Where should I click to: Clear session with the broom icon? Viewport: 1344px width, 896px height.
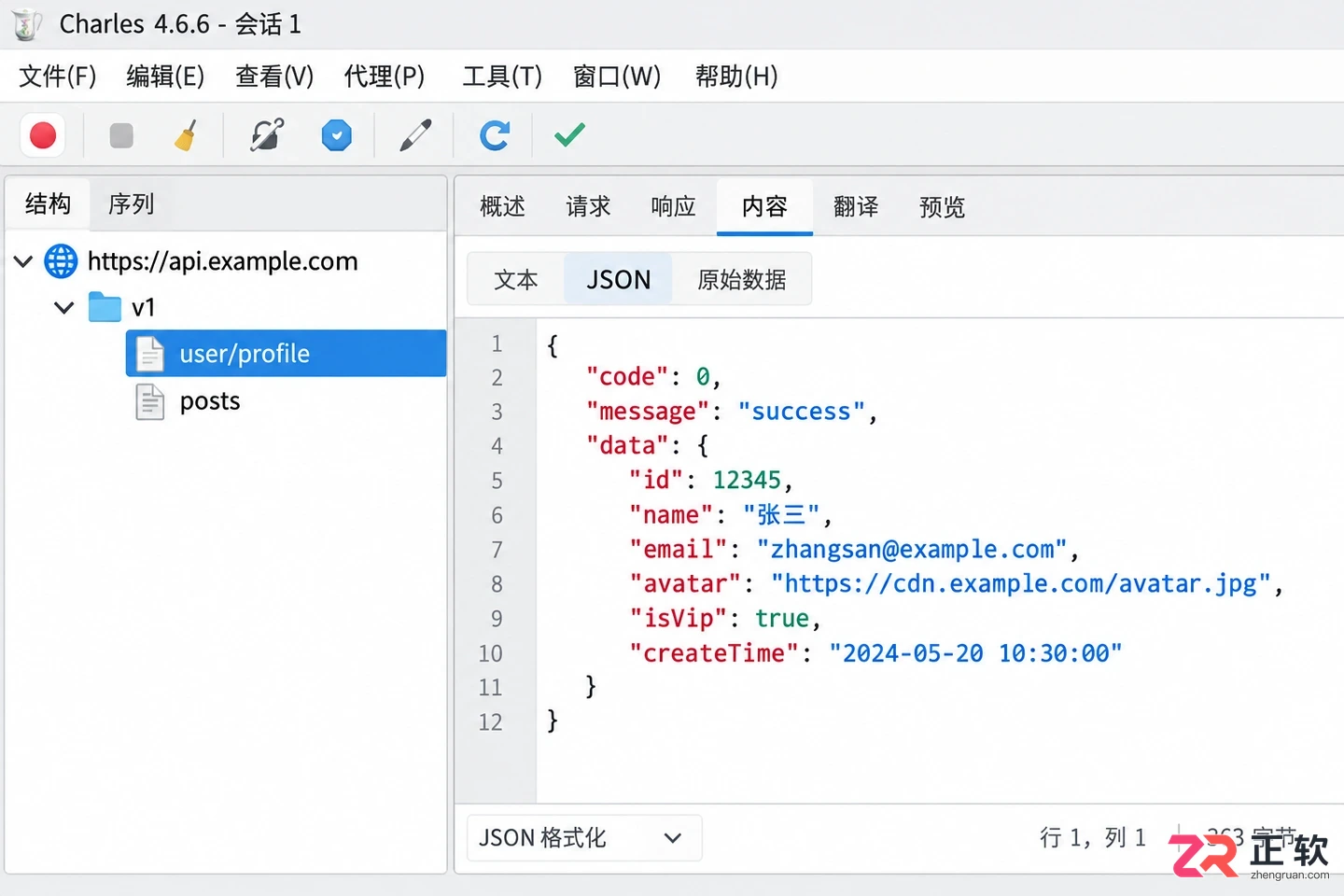click(x=187, y=136)
